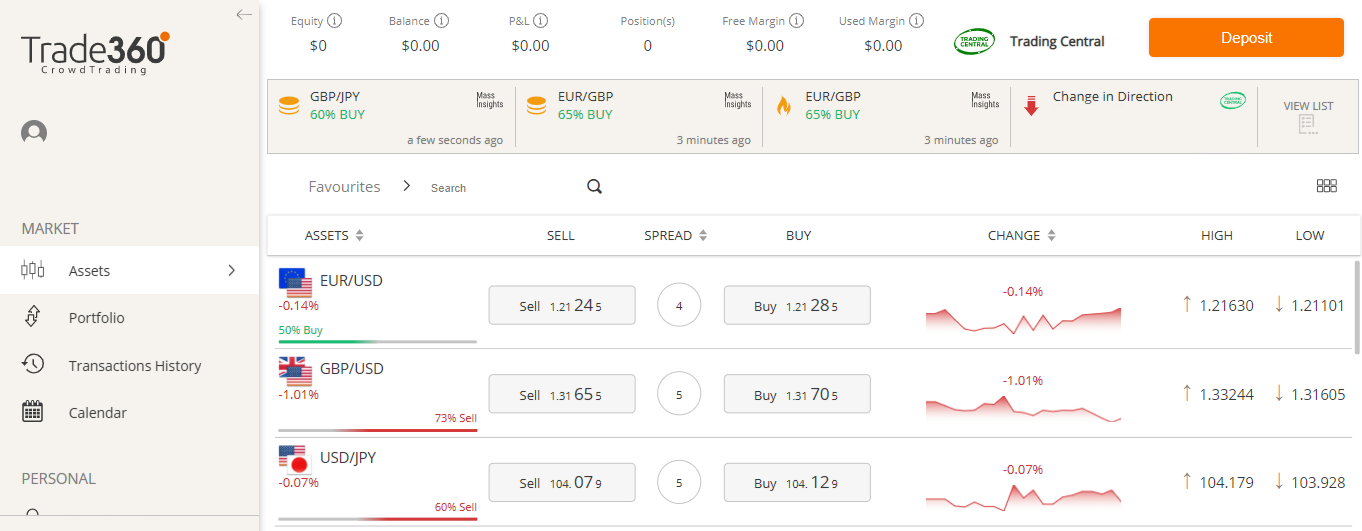Click Sell button for GBP/USD
This screenshot has height=531, width=1362.
(x=561, y=395)
